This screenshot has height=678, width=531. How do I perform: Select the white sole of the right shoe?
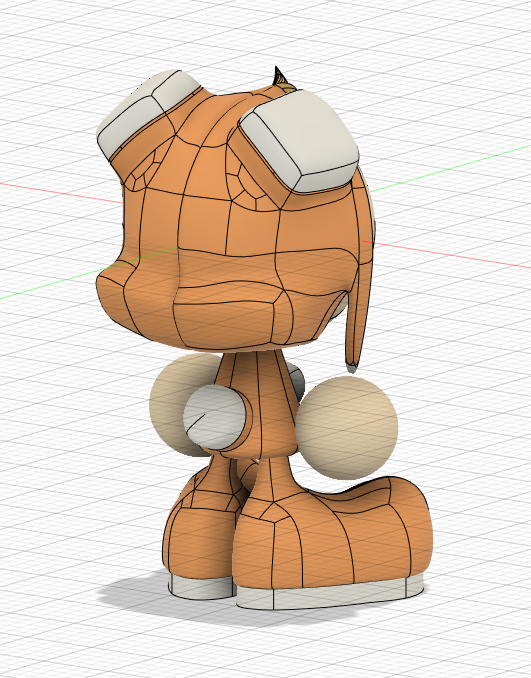329,595
